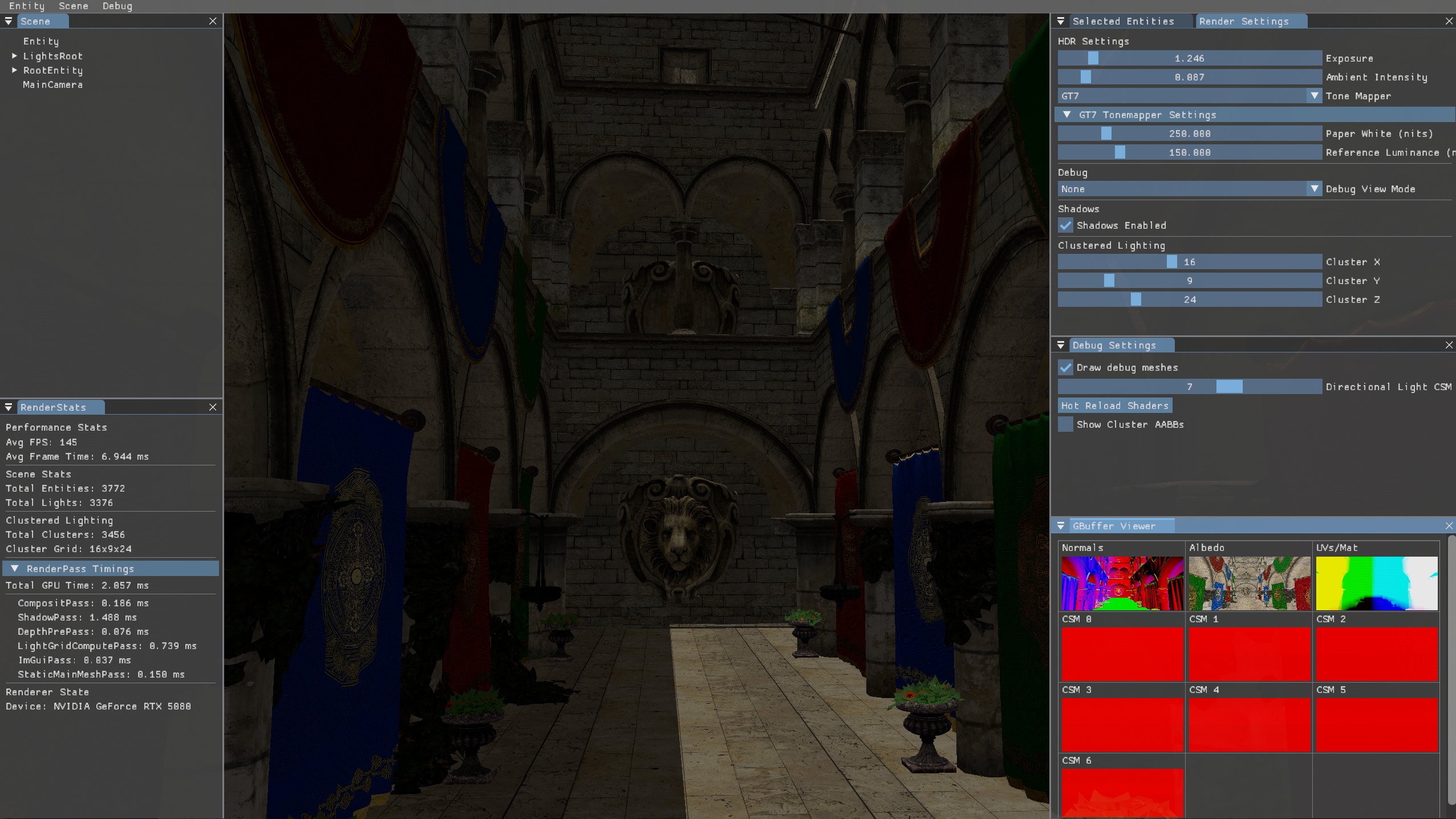Click the Albedo GBuffer thumbnail
Viewport: 1456px width, 819px height.
tap(1249, 583)
